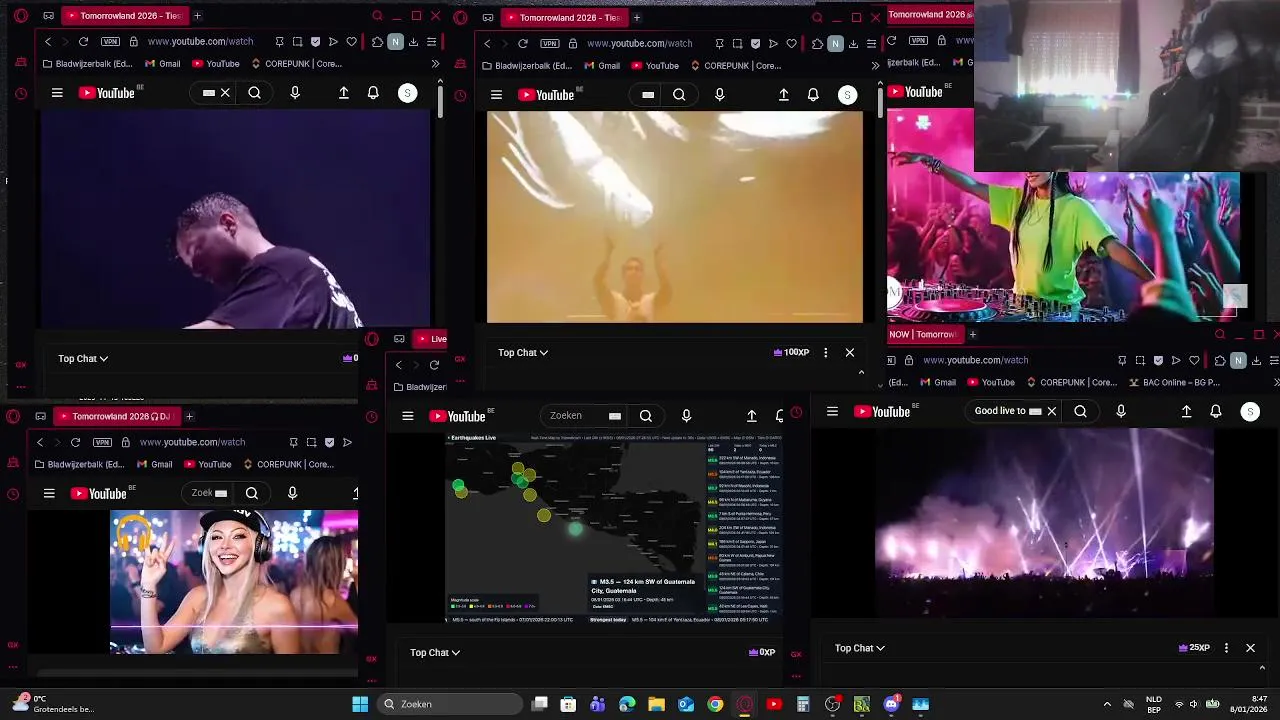This screenshot has height=720, width=1280.
Task: Click YouTube voice search microphone in top-left window
Action: point(294,93)
